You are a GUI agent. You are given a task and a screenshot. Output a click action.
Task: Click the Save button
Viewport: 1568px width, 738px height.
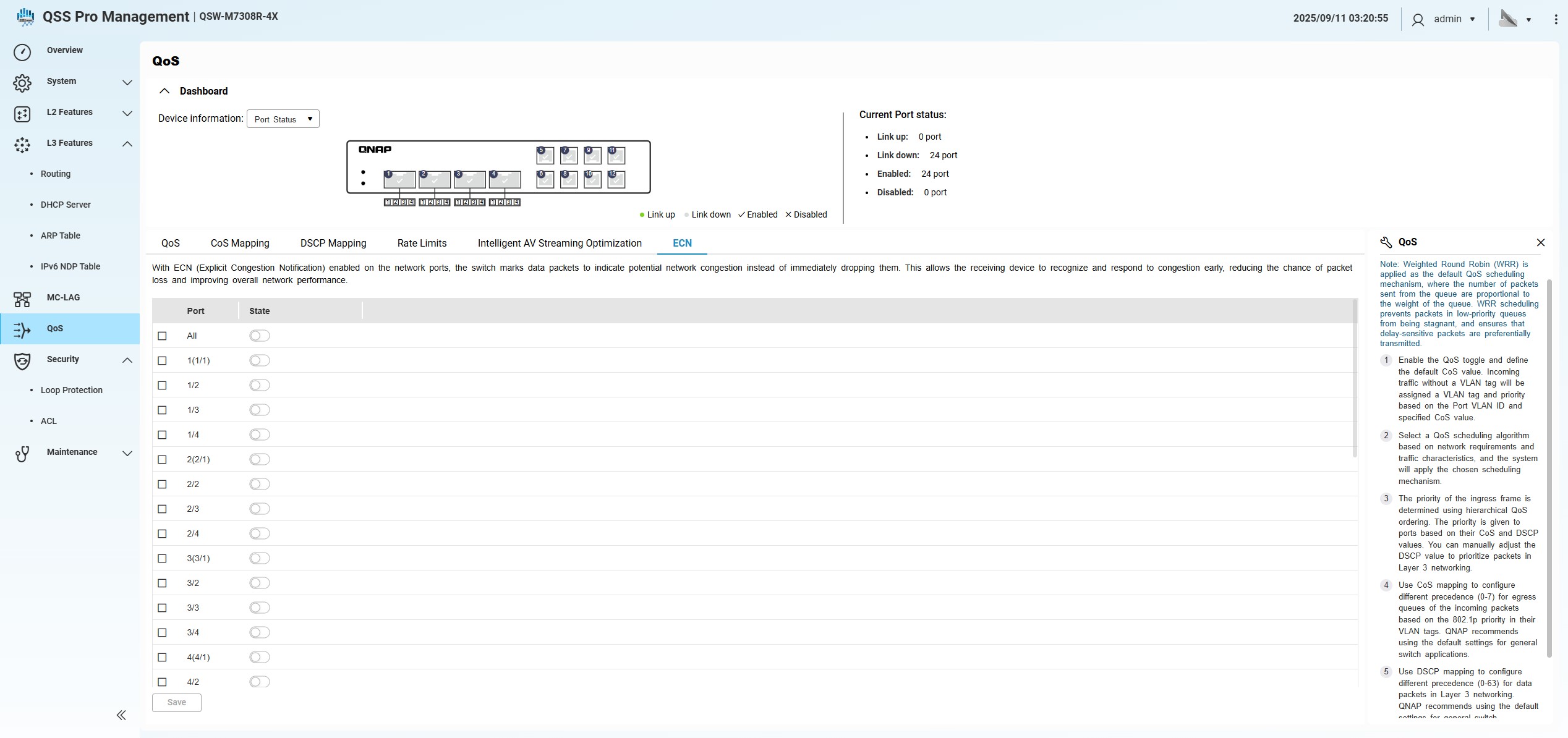click(x=176, y=702)
